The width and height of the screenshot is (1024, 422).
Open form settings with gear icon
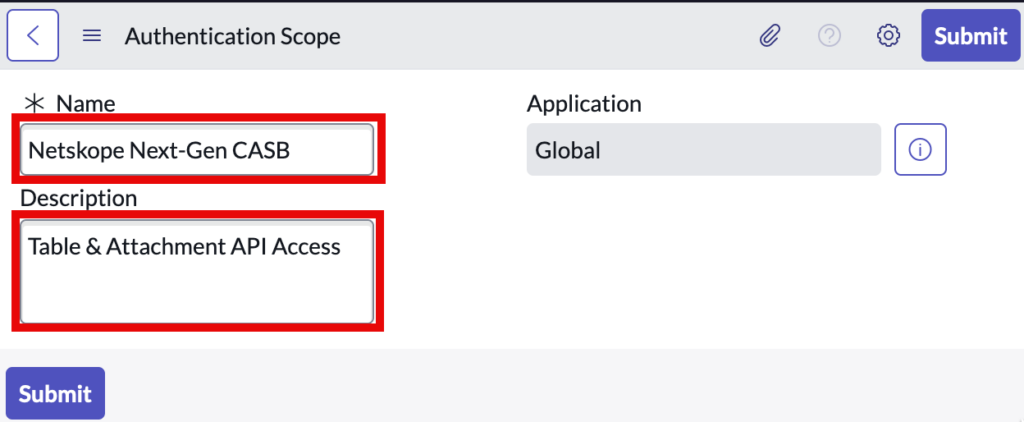coord(888,36)
